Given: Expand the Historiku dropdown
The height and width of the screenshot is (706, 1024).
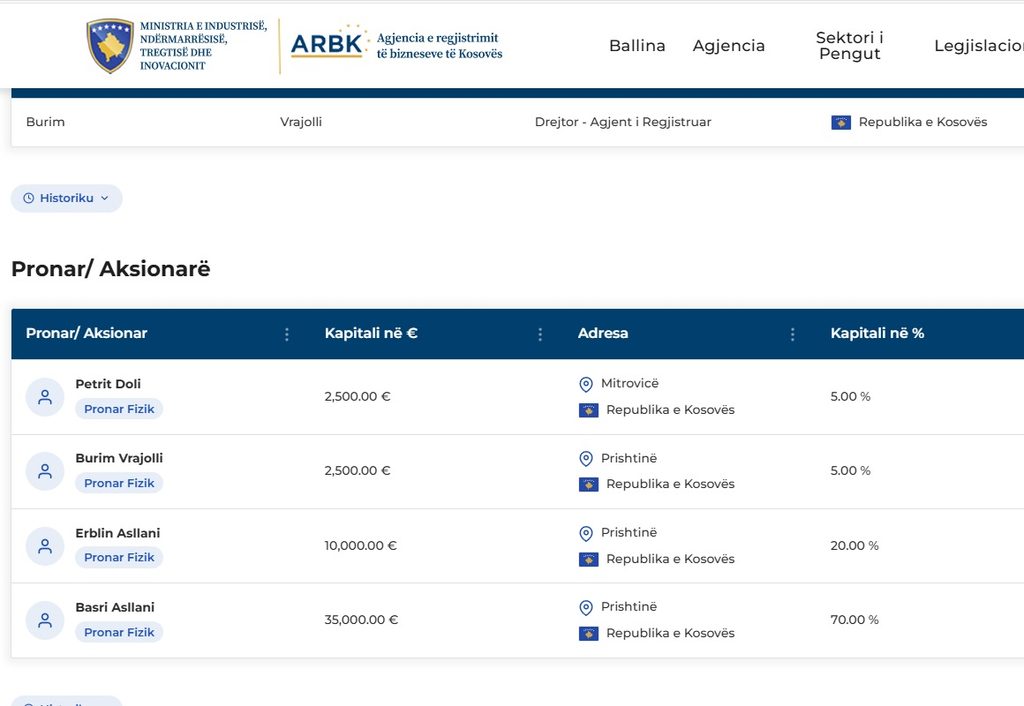Looking at the screenshot, I should pos(67,198).
